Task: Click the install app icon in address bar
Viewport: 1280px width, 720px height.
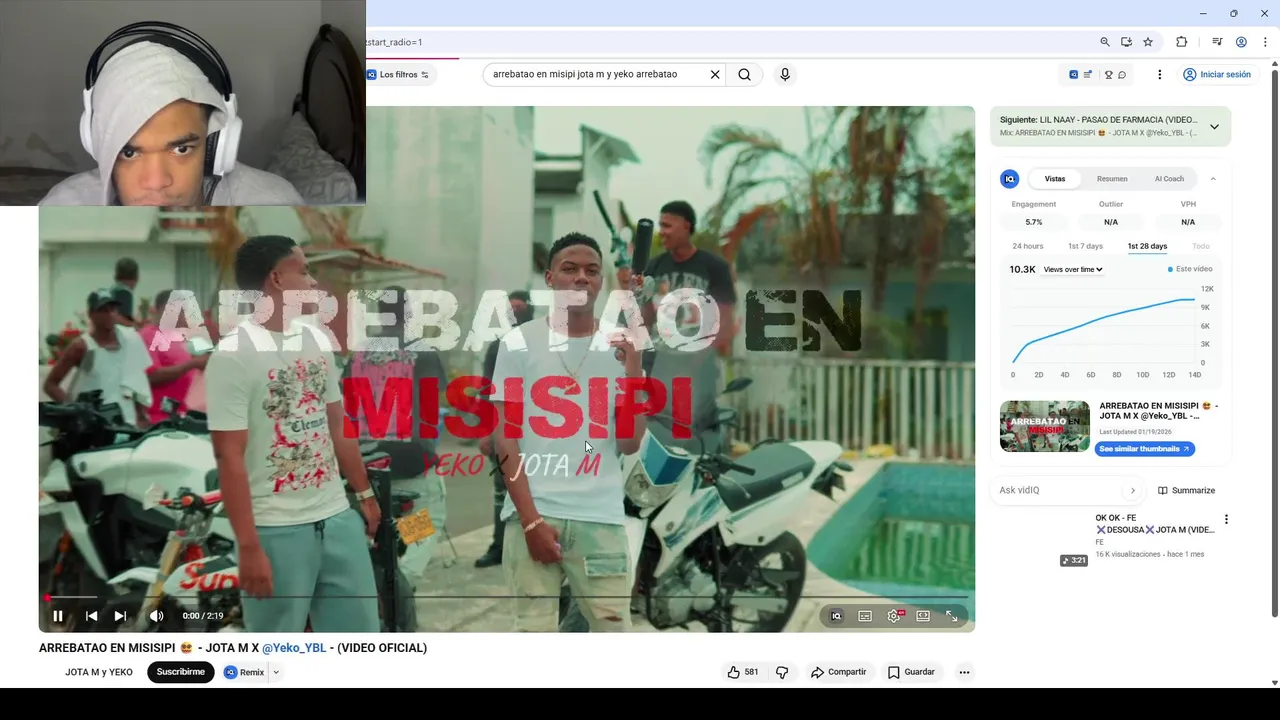Action: point(1126,42)
